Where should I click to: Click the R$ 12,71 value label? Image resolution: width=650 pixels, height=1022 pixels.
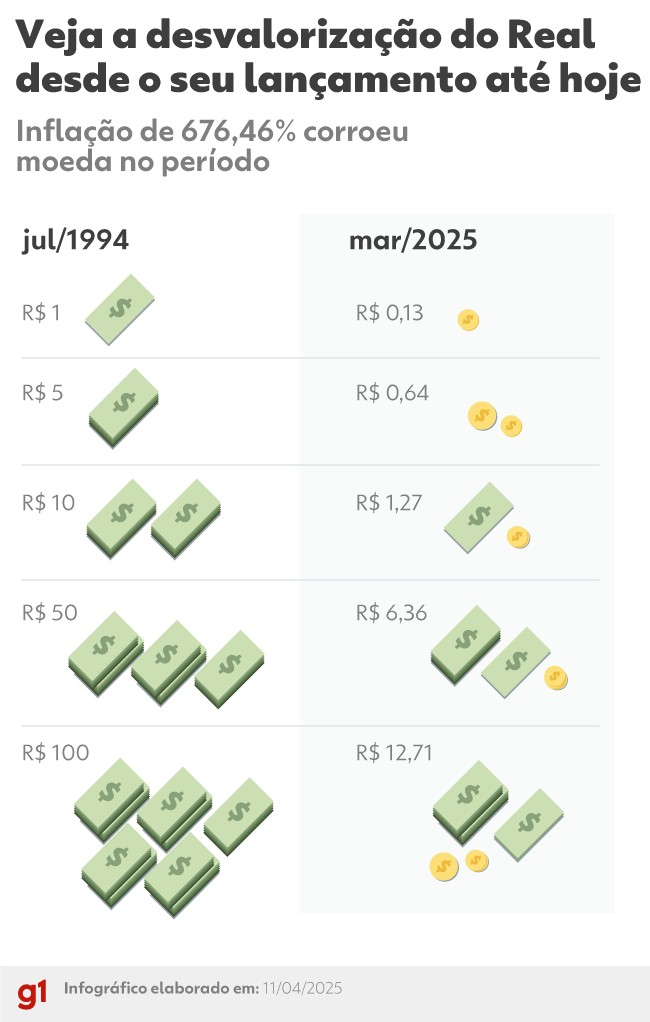point(394,753)
